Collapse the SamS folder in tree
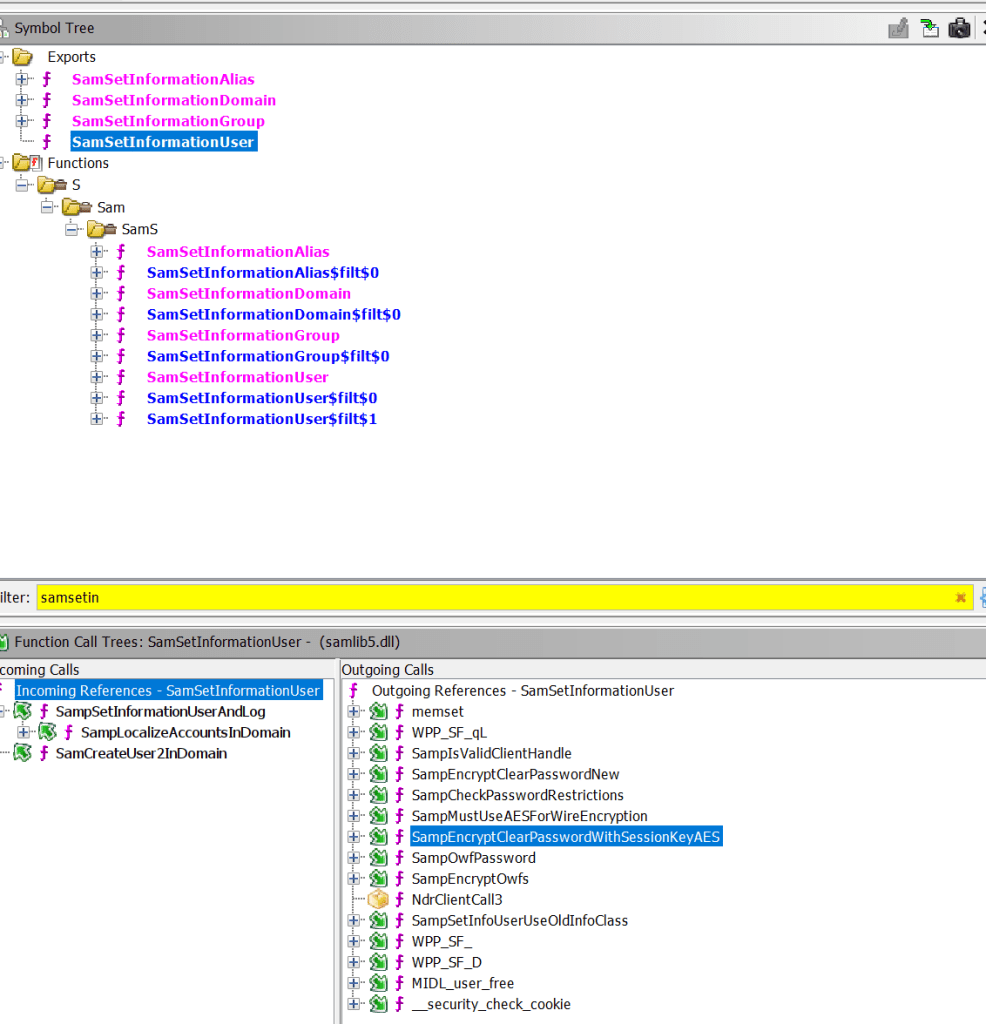 coord(72,230)
